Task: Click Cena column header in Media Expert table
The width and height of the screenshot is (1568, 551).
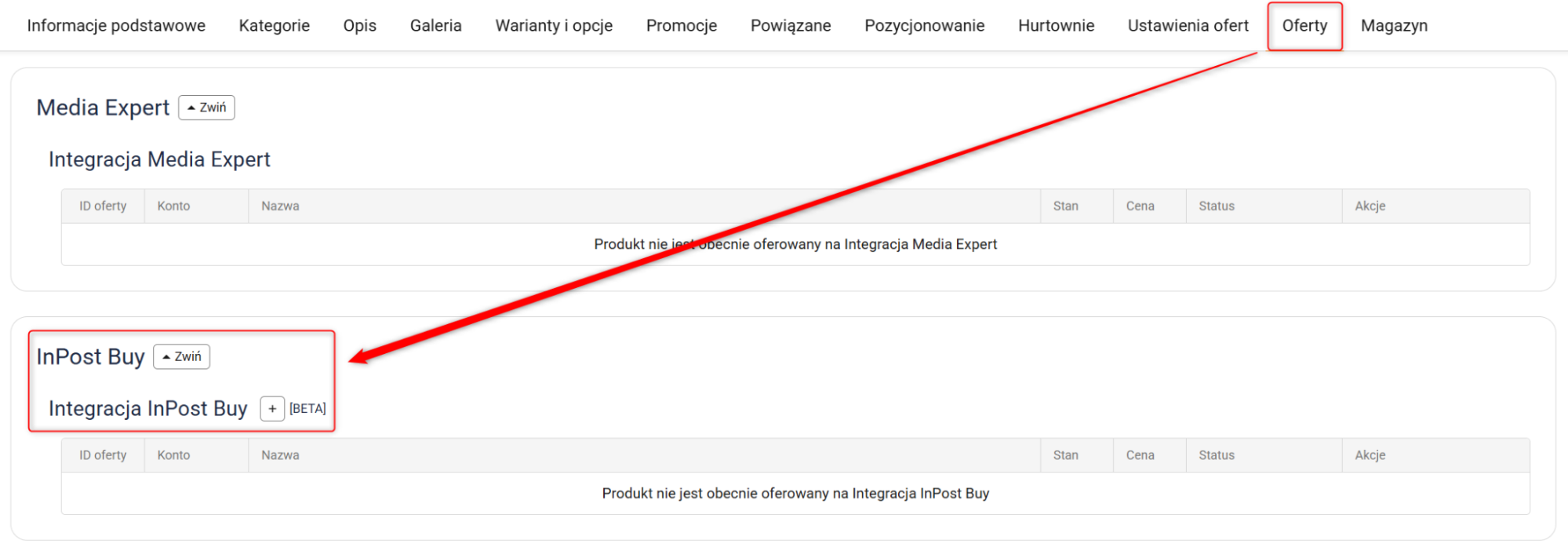Action: [x=1140, y=206]
